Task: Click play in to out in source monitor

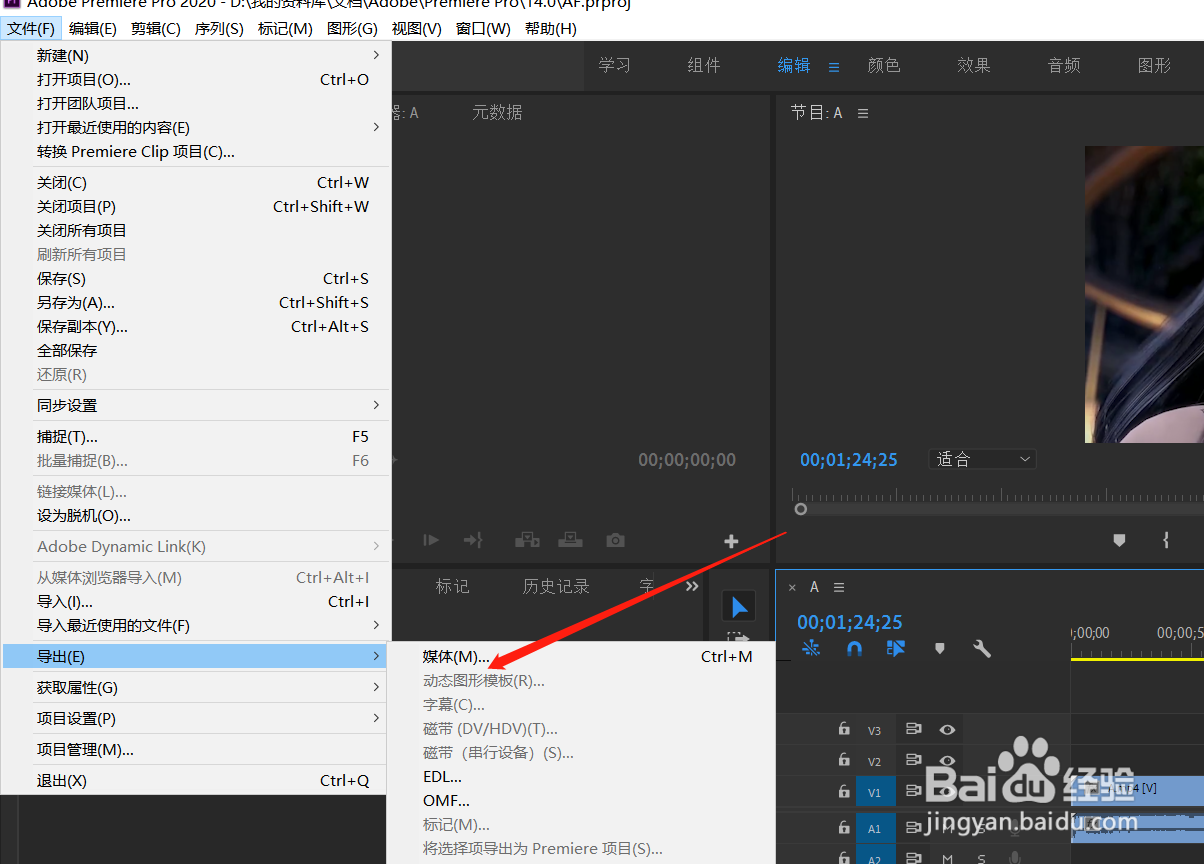Action: click(431, 540)
